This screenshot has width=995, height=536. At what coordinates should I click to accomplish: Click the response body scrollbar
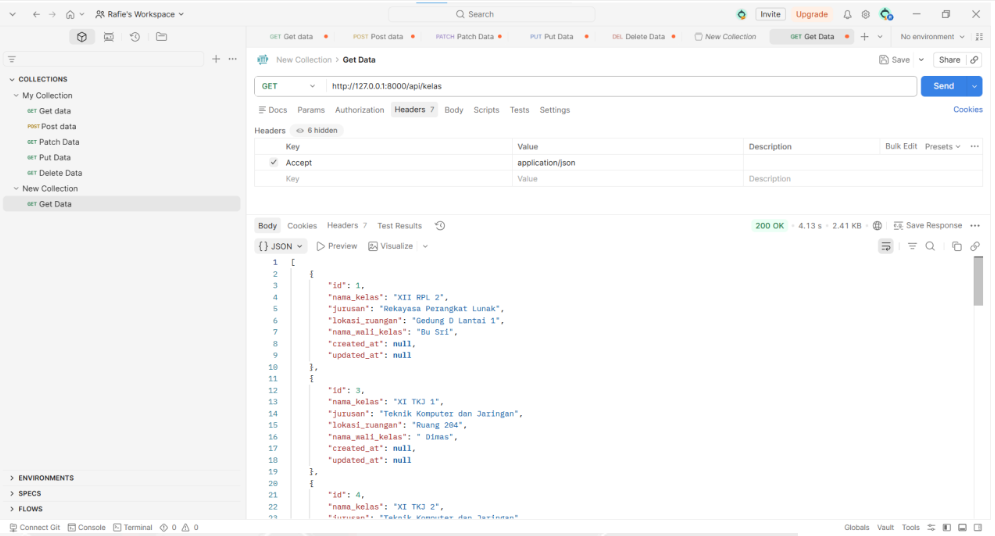[978, 281]
